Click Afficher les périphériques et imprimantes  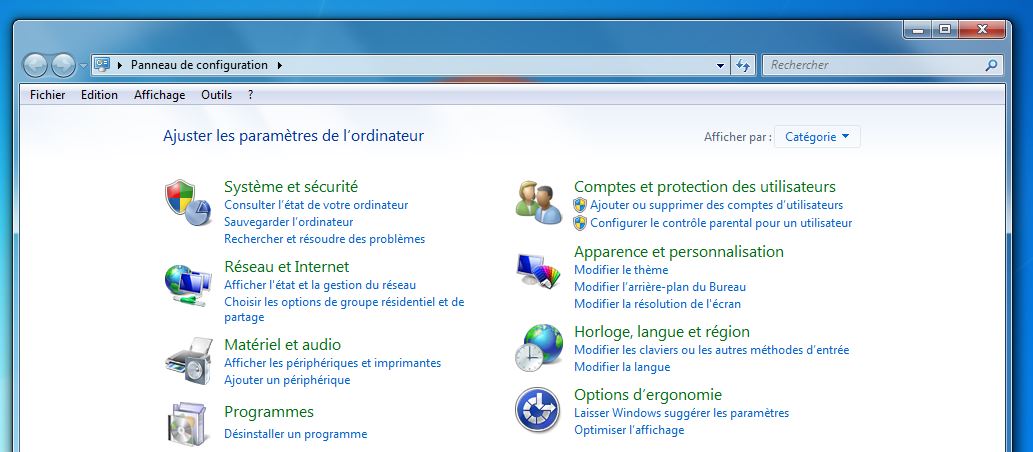click(333, 363)
